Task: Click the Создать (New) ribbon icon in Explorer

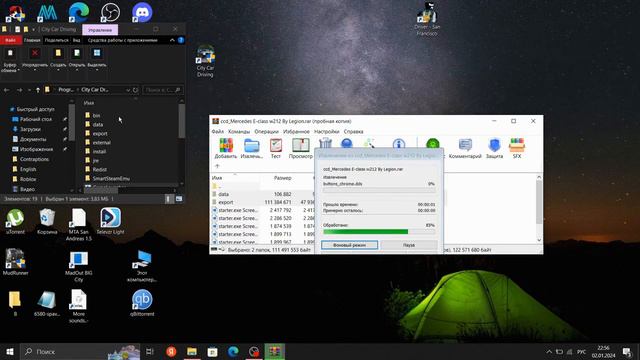Action: 58,53
